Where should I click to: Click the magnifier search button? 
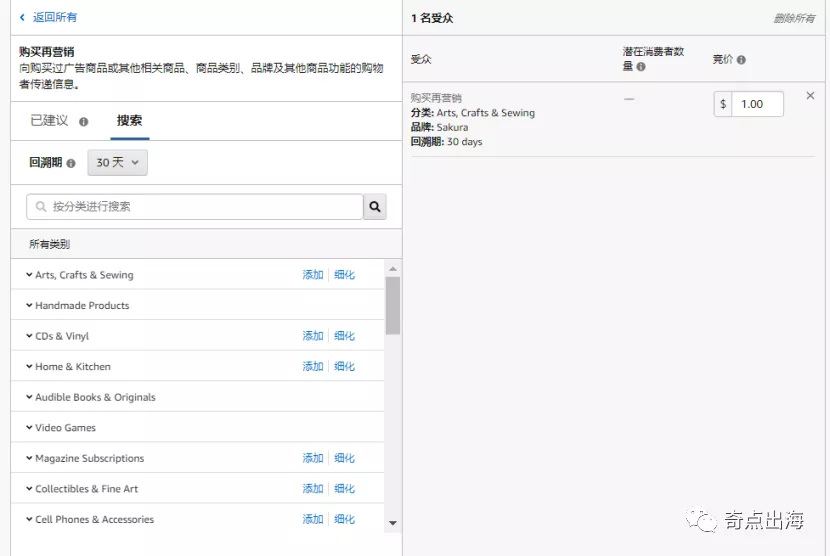(375, 207)
